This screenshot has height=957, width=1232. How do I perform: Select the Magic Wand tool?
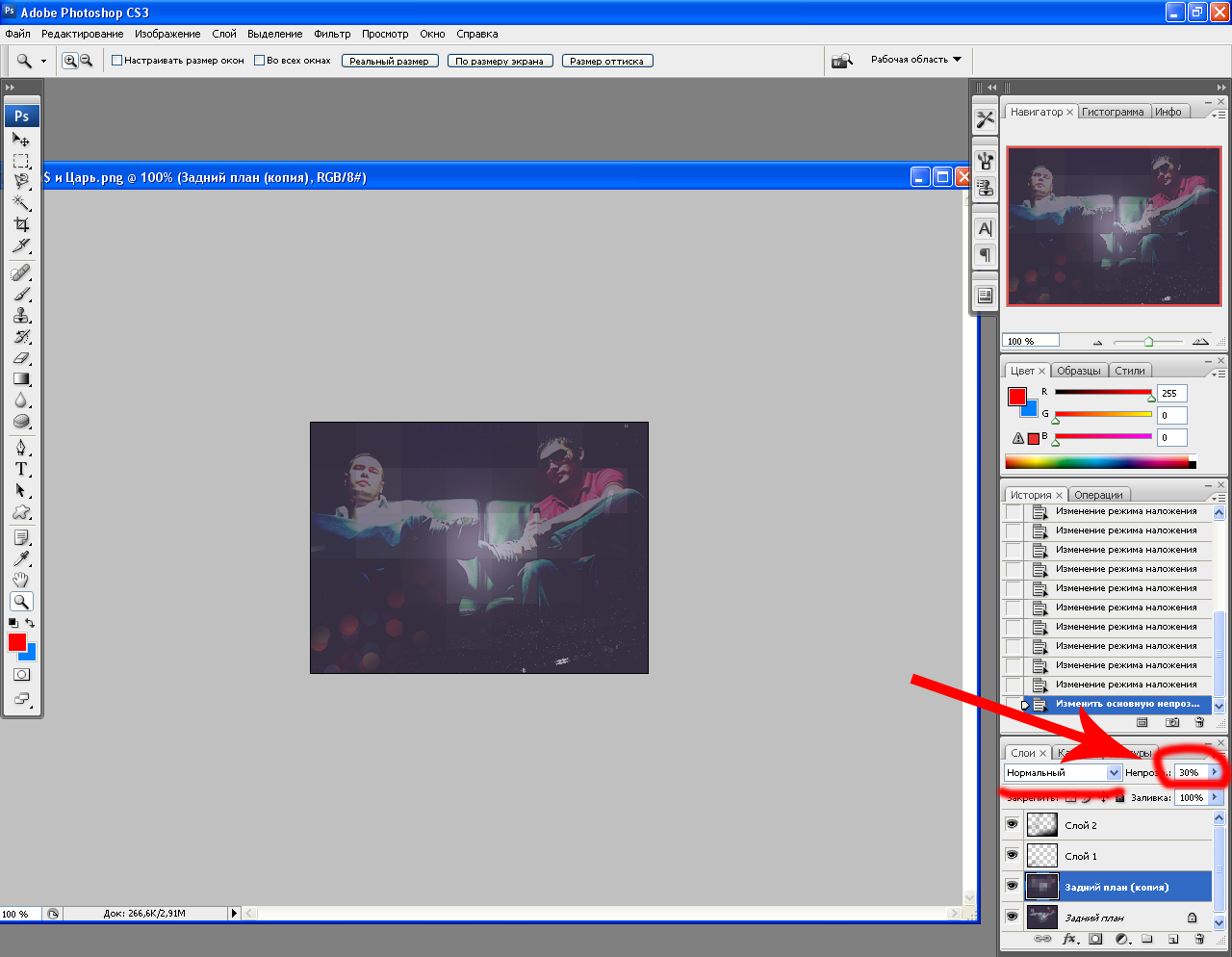(21, 203)
